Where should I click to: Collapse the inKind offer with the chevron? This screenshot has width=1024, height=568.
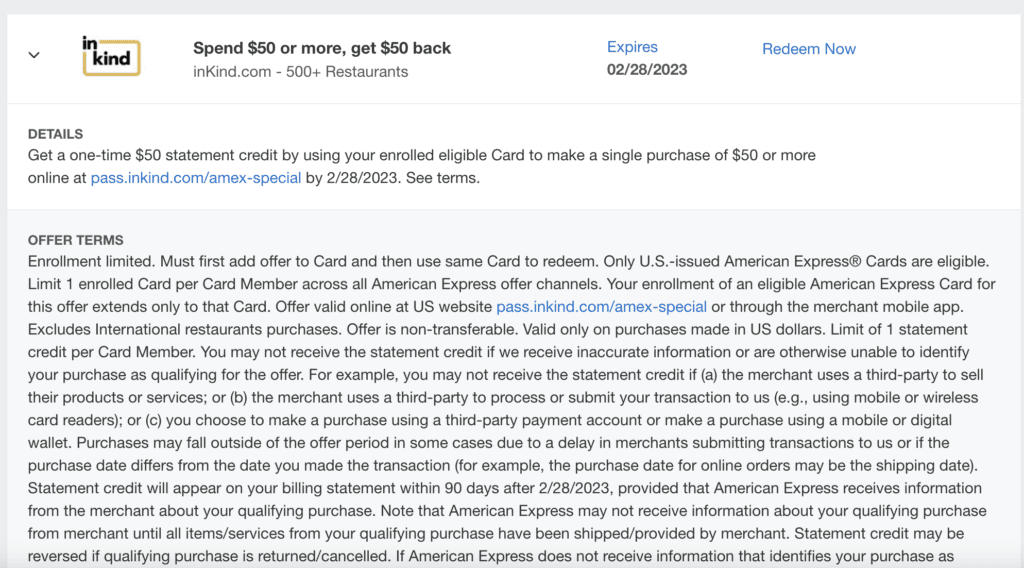(34, 55)
